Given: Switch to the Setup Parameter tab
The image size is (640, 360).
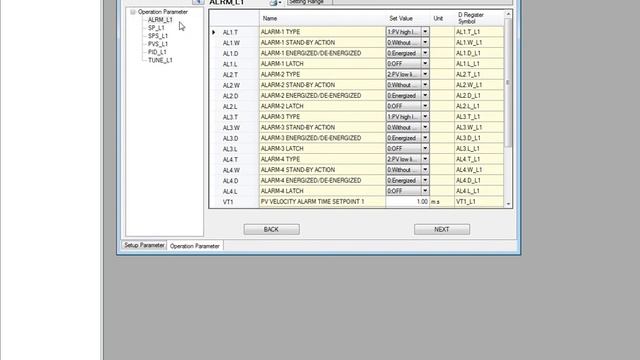Looking at the screenshot, I should point(144,245).
